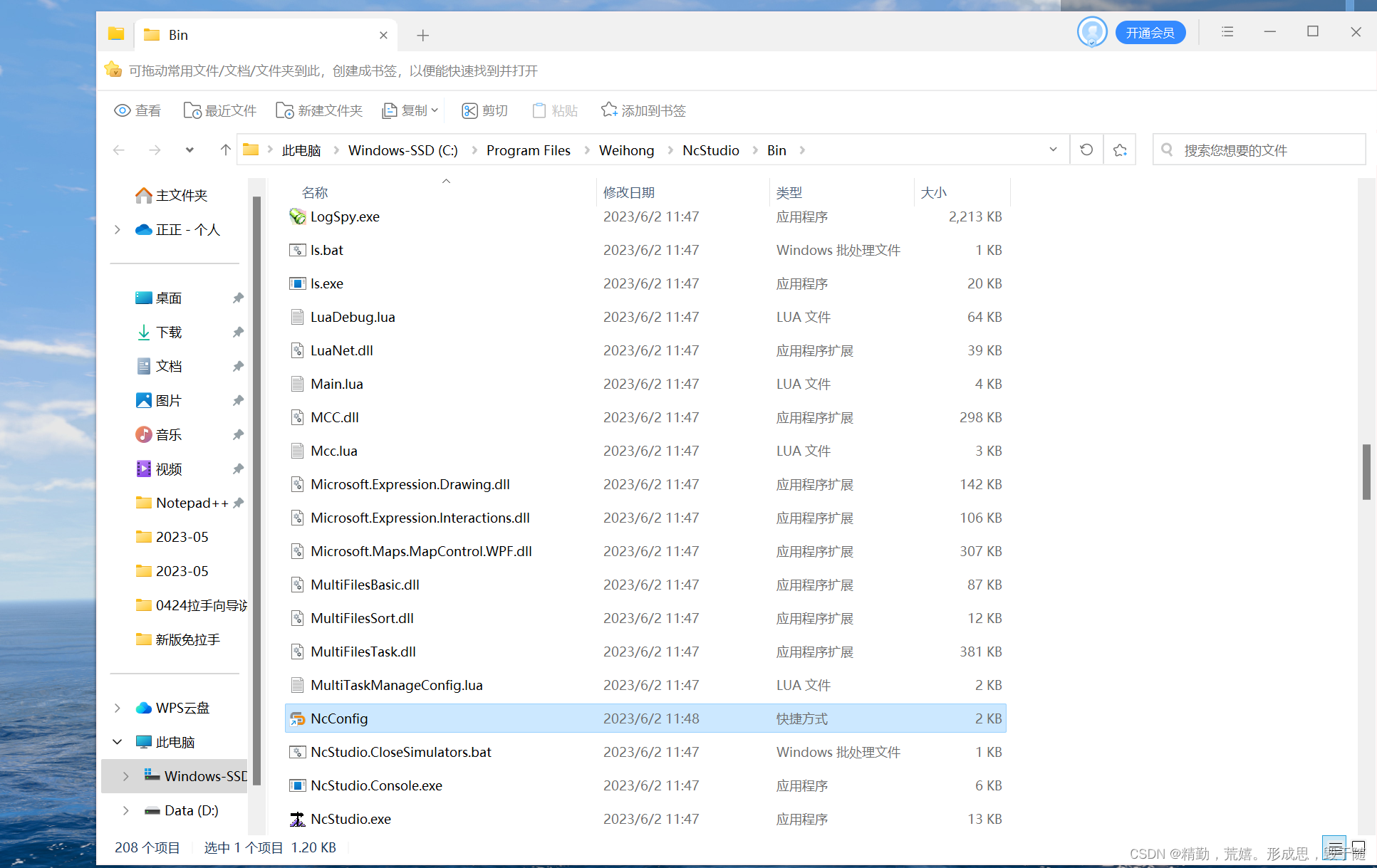Open 图片 in the sidebar
The image size is (1377, 868).
(x=159, y=400)
